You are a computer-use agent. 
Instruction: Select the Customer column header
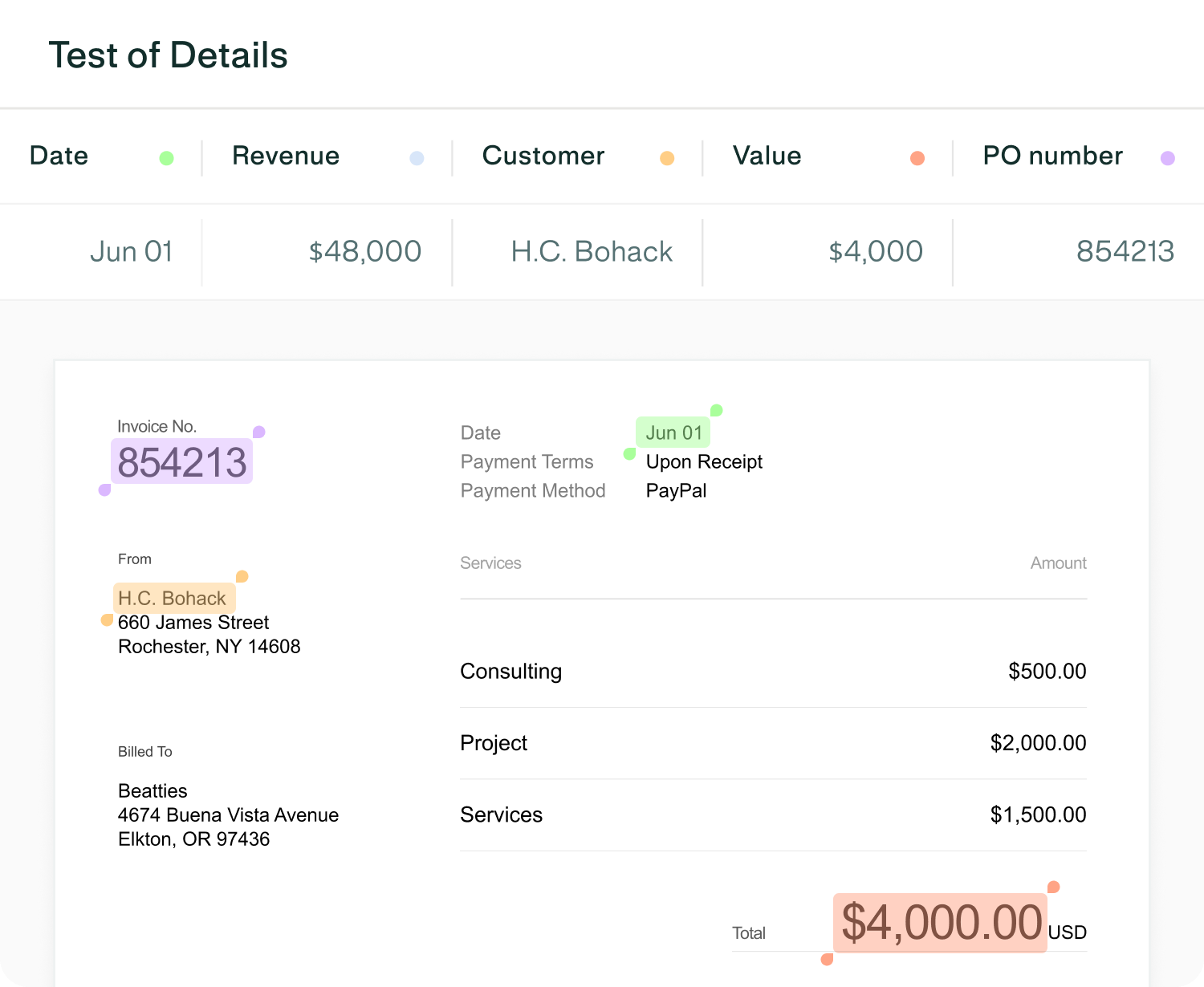[543, 156]
